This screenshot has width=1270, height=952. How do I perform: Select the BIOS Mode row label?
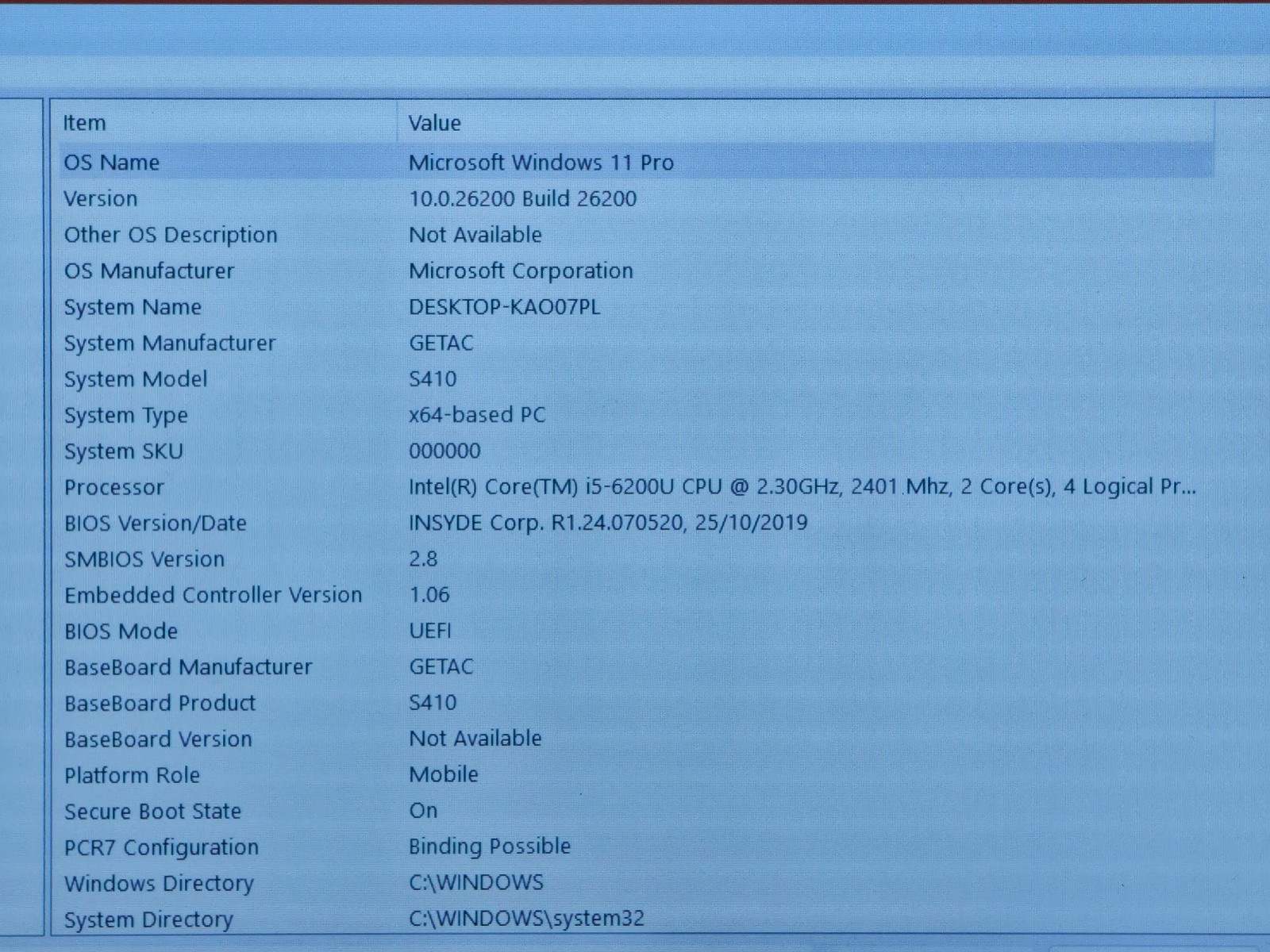click(x=121, y=631)
